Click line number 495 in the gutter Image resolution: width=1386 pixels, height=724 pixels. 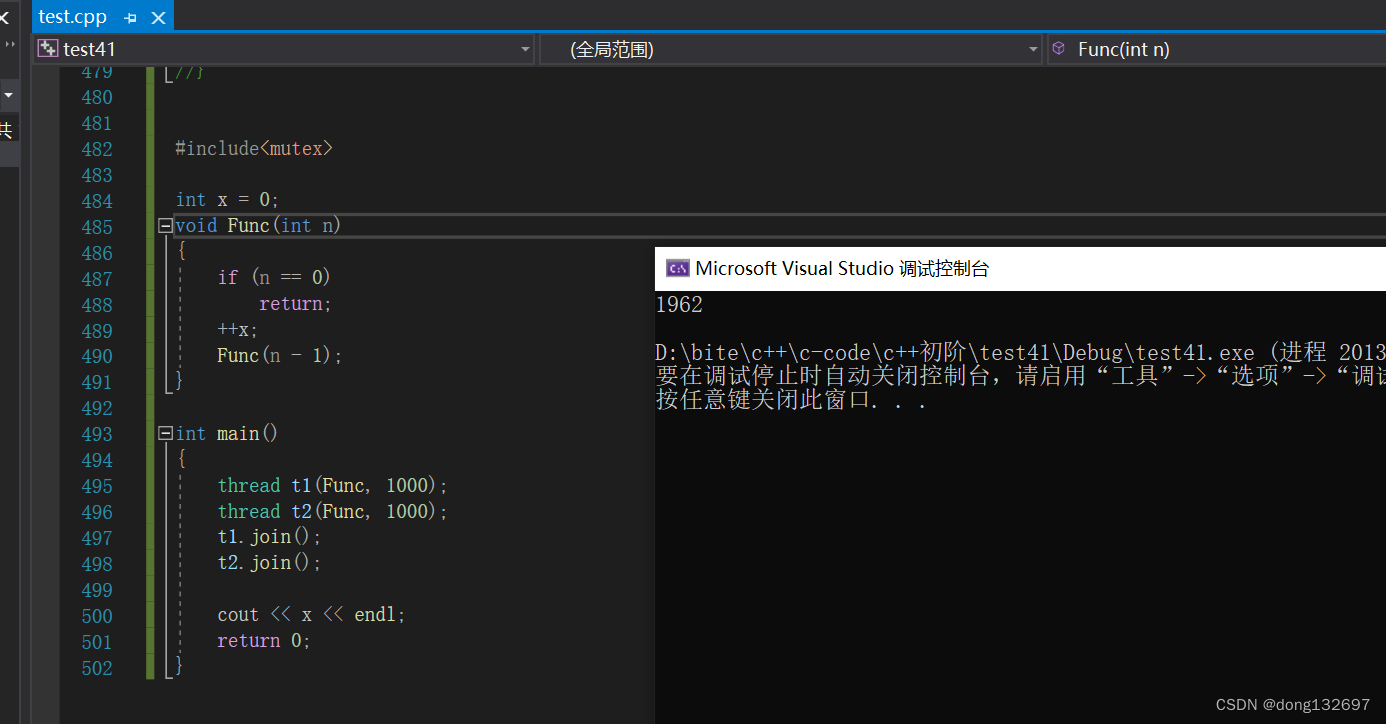pyautogui.click(x=97, y=488)
